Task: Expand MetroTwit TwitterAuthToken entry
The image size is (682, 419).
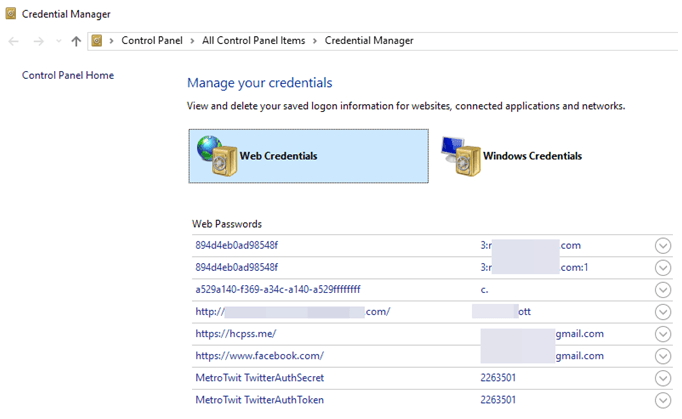Action: 662,400
